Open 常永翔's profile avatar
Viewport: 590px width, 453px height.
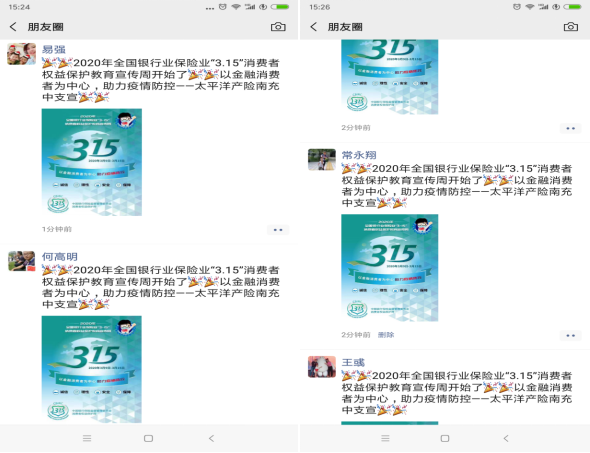pos(322,160)
